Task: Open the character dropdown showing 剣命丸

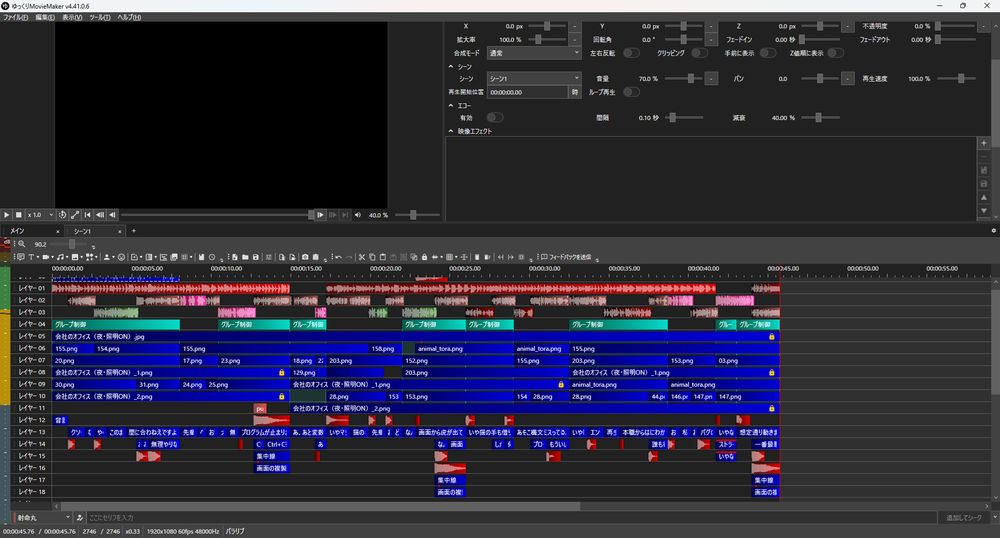Action: coord(42,518)
